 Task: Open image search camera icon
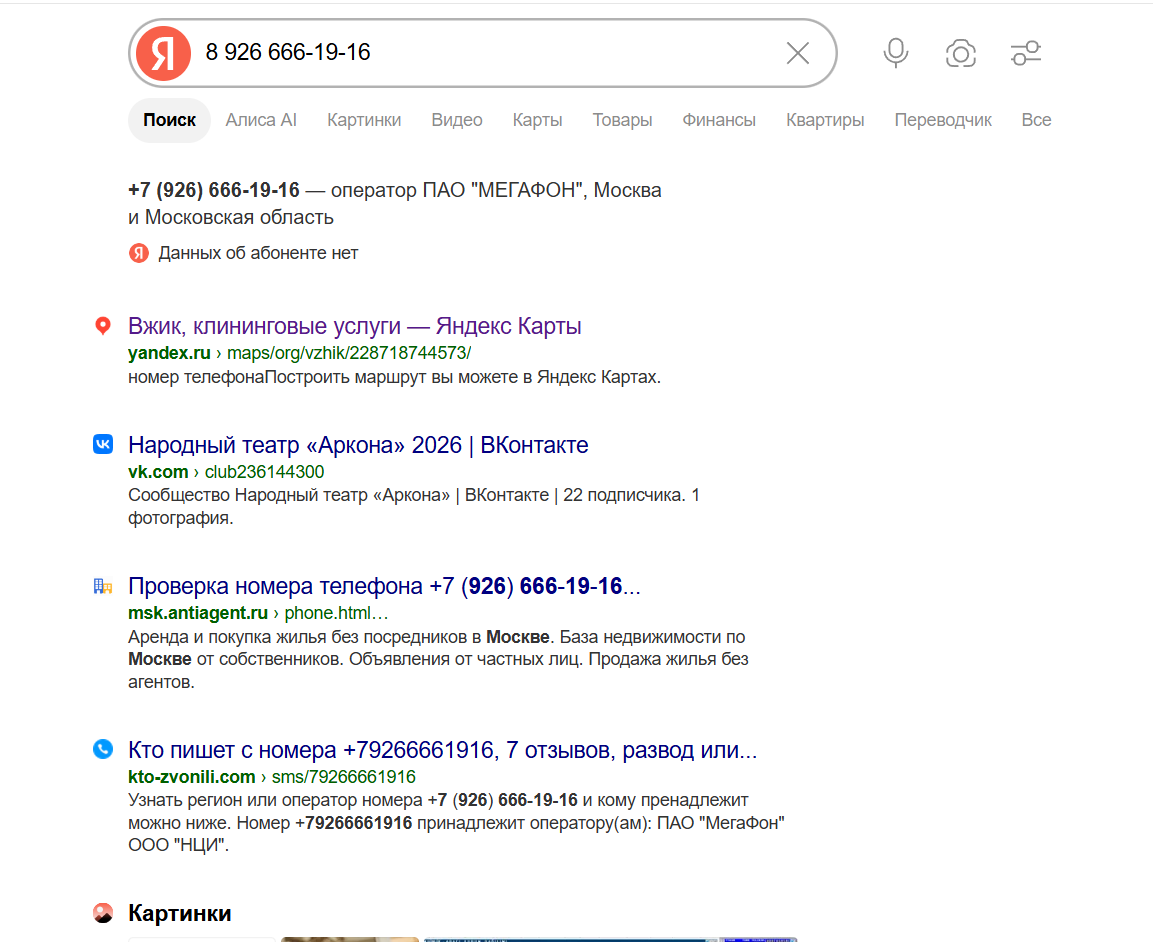[x=960, y=53]
